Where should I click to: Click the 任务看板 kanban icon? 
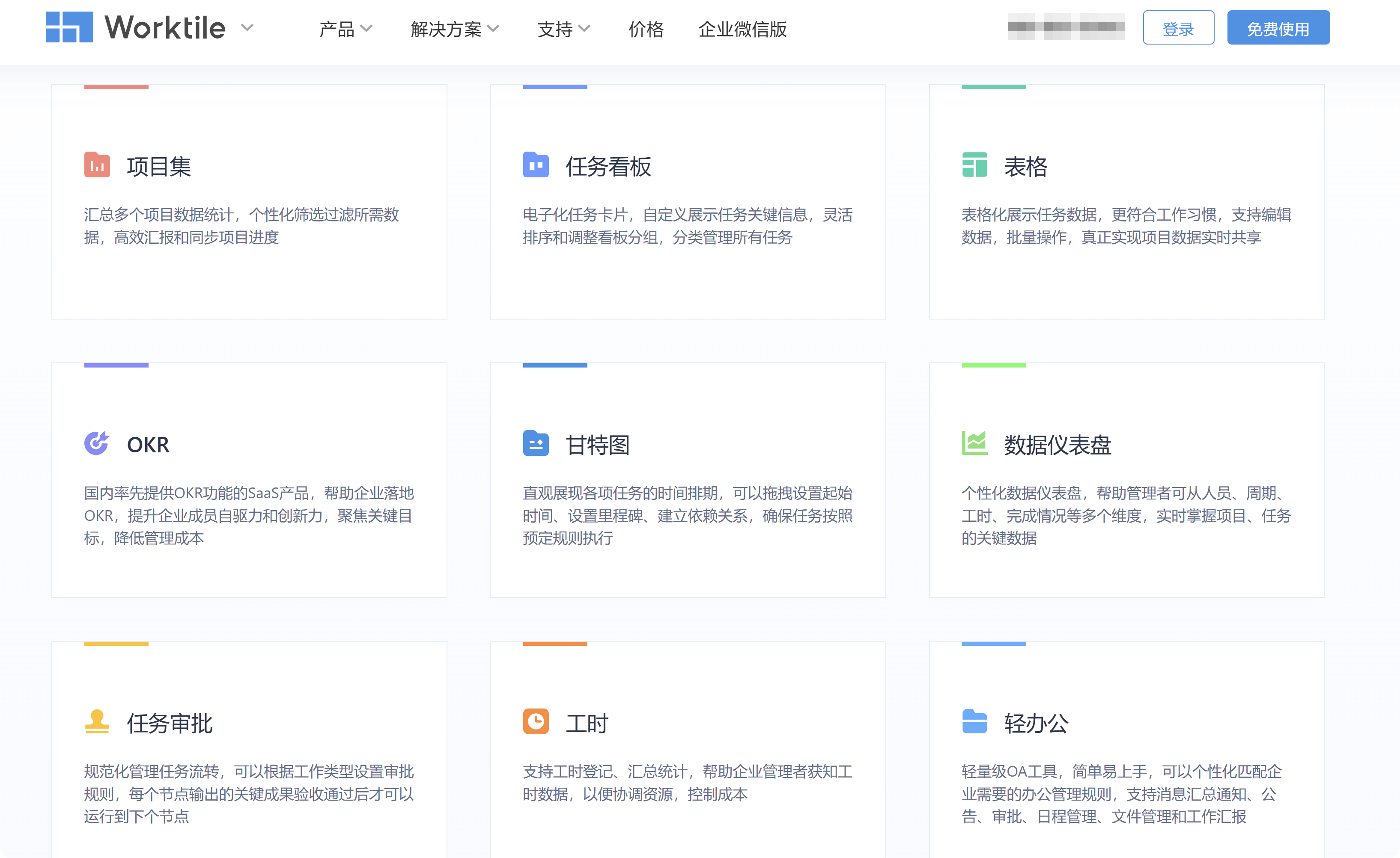click(x=536, y=165)
